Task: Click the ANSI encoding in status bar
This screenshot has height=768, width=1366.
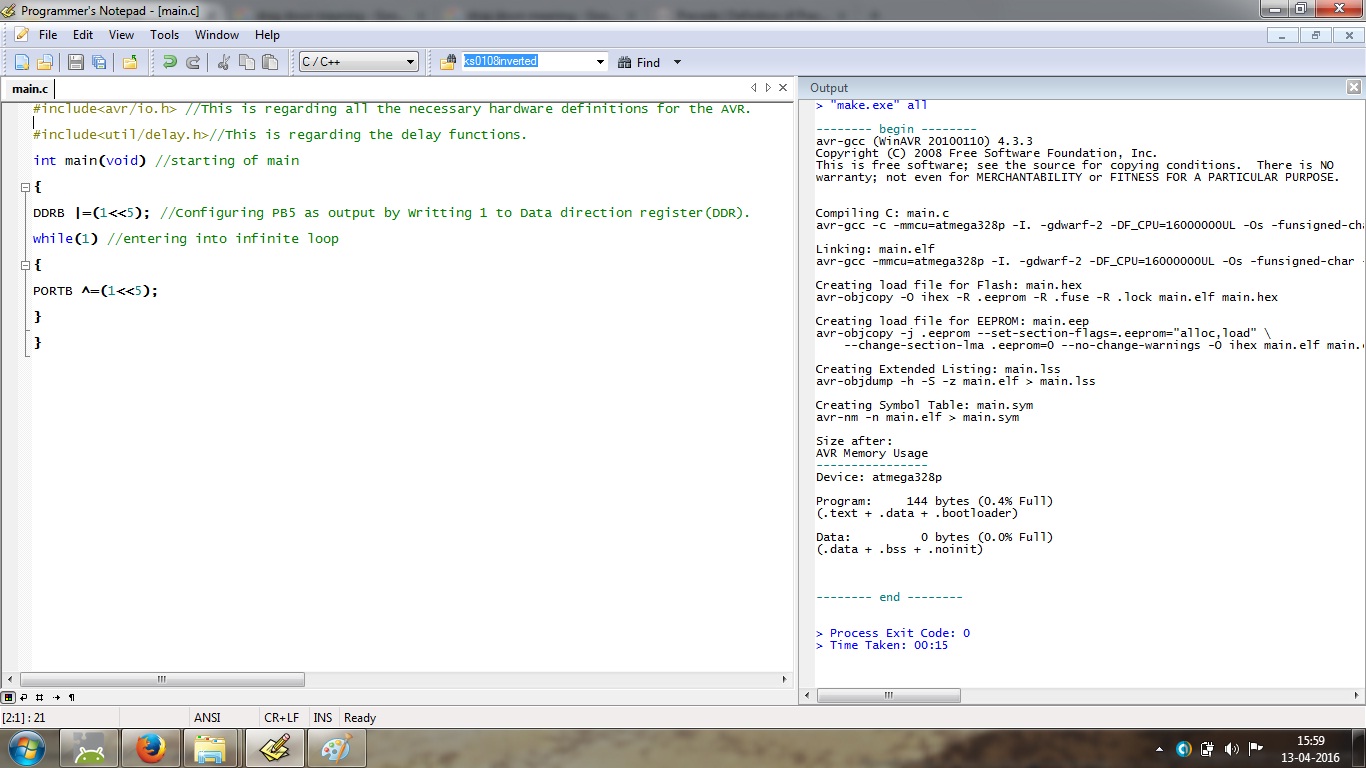Action: coord(207,718)
